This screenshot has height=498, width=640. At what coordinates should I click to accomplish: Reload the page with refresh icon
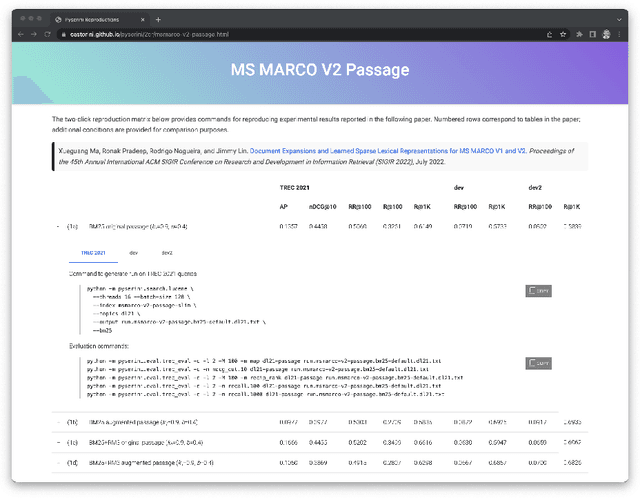pyautogui.click(x=47, y=34)
